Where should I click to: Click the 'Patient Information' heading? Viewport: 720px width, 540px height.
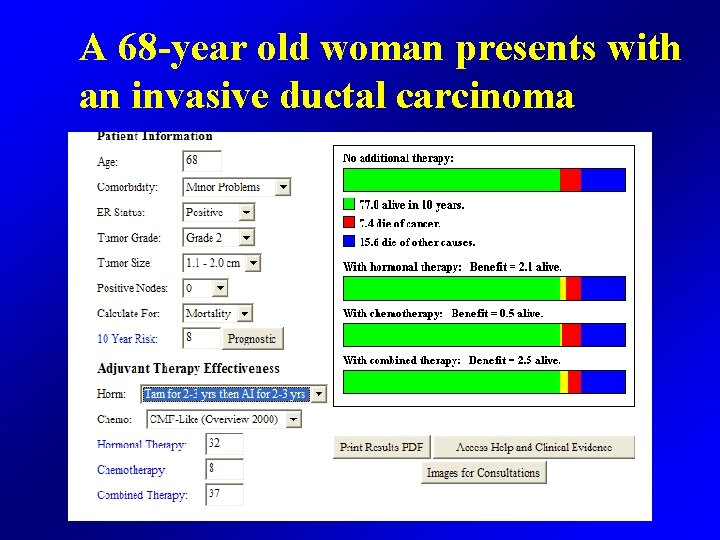point(155,136)
